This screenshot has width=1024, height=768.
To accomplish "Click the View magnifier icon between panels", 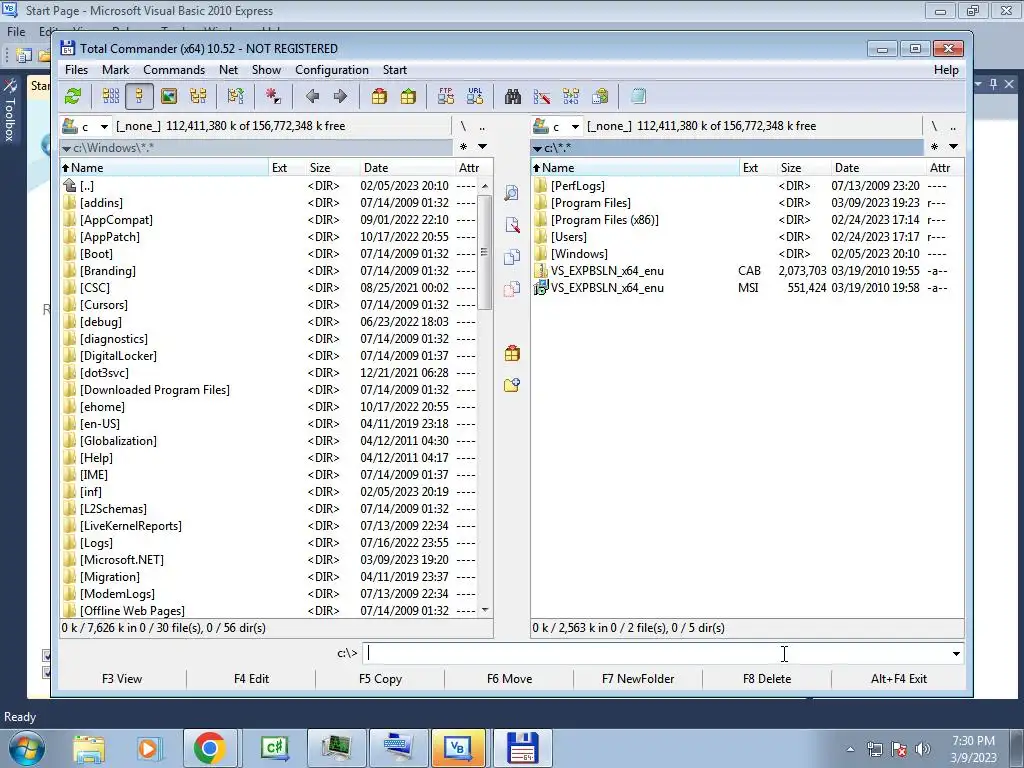I will point(512,193).
